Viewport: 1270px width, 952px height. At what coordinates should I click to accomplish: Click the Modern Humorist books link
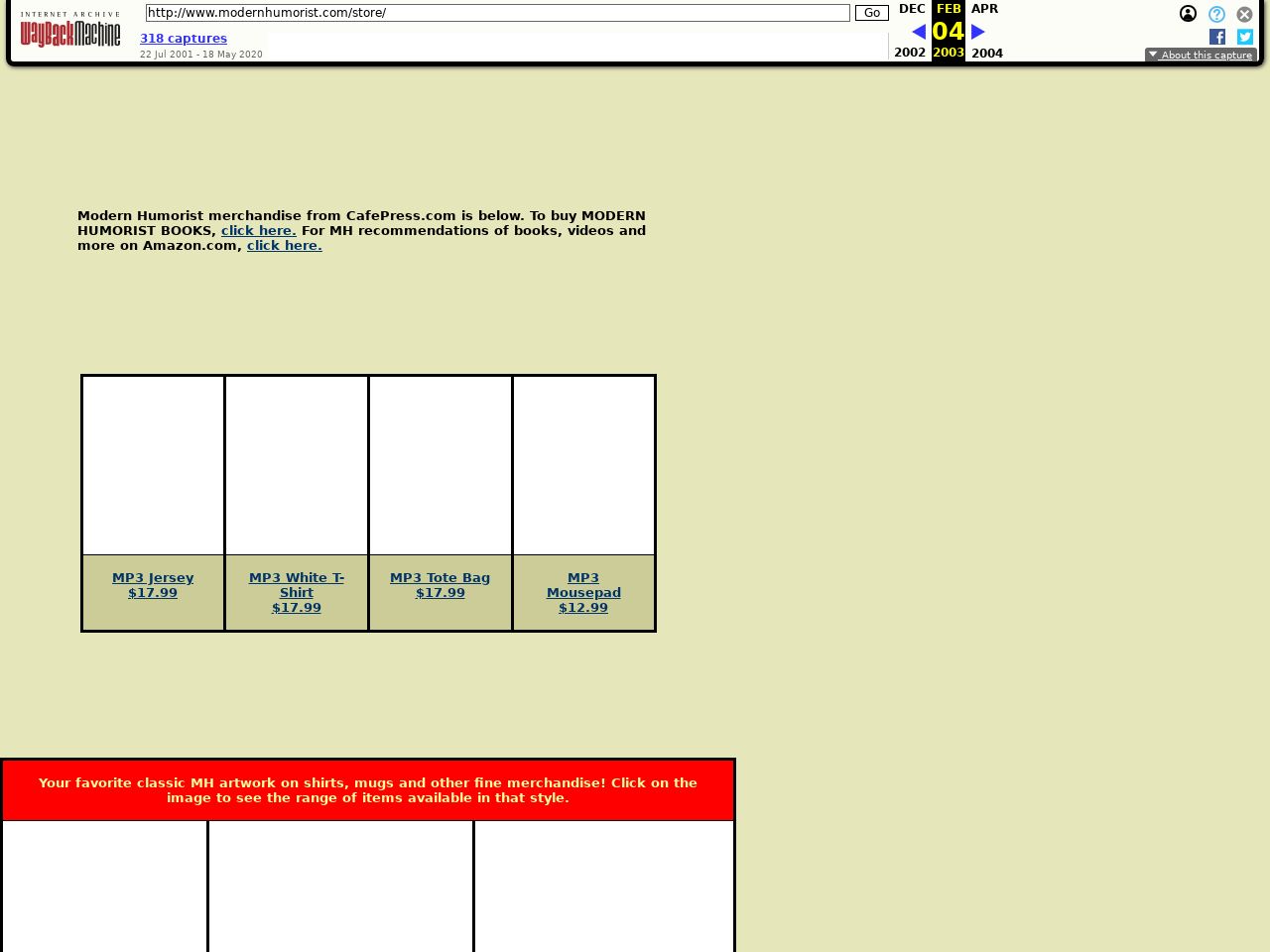258,231
